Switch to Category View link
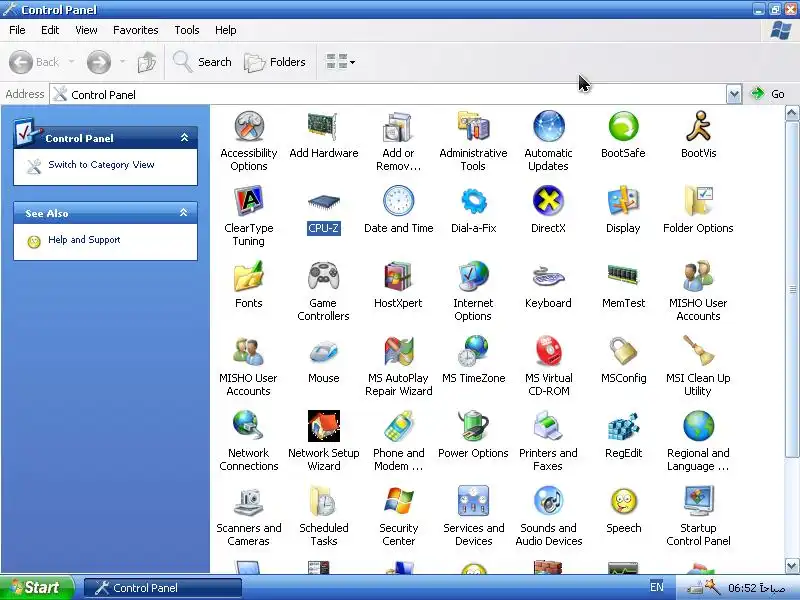Image resolution: width=800 pixels, height=600 pixels. click(101, 165)
